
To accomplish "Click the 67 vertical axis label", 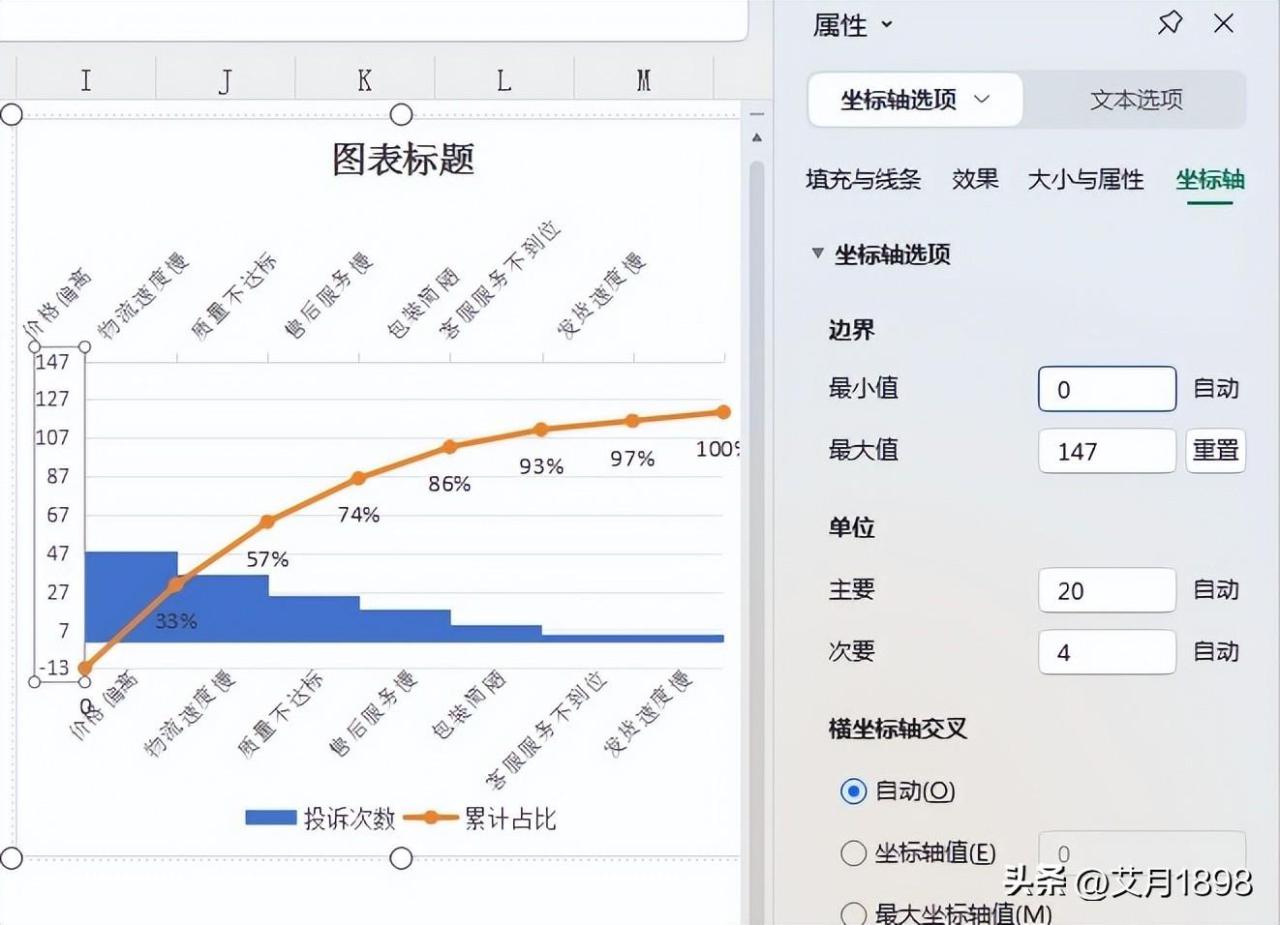I will click(58, 515).
